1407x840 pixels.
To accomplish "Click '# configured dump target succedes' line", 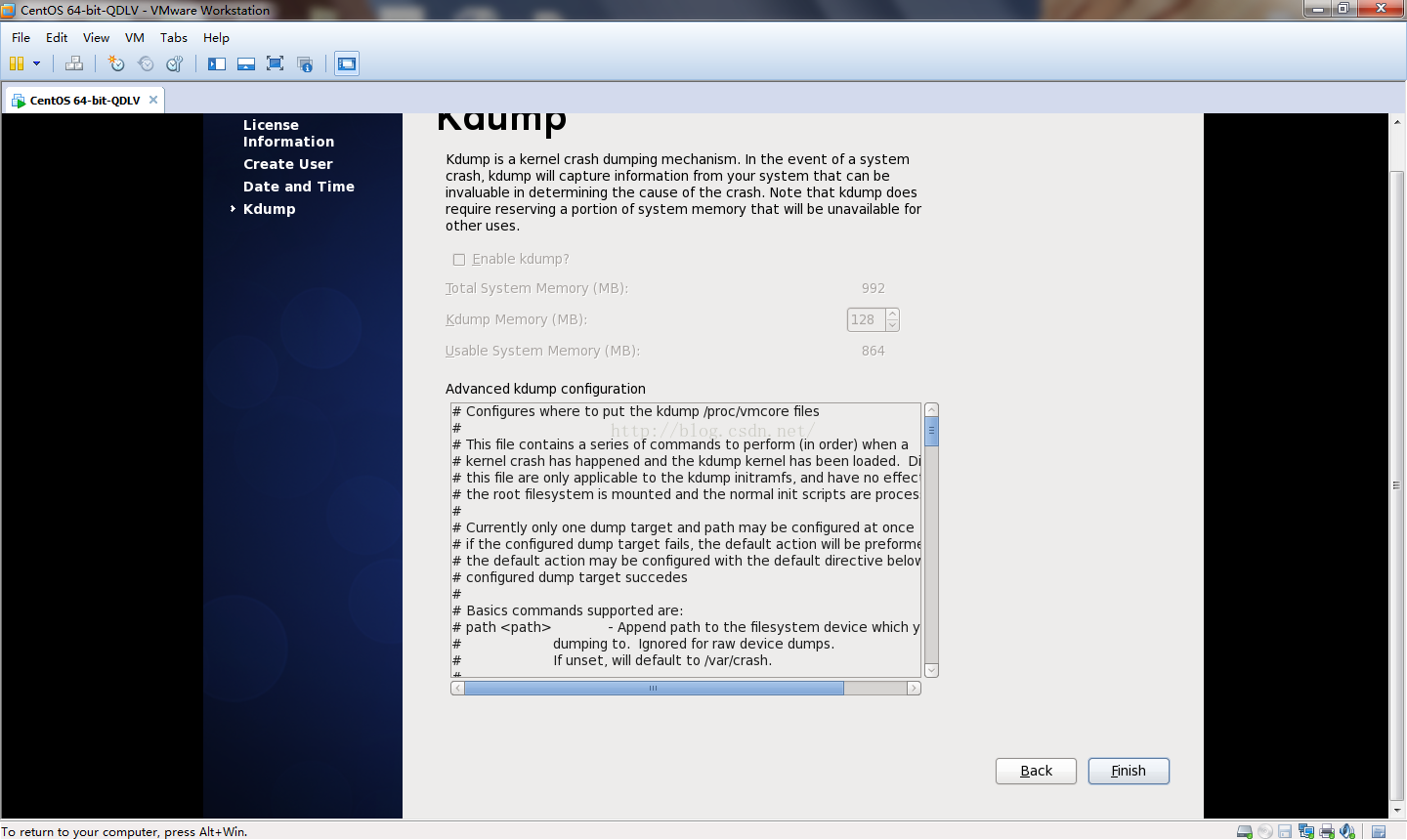I will pos(570,577).
